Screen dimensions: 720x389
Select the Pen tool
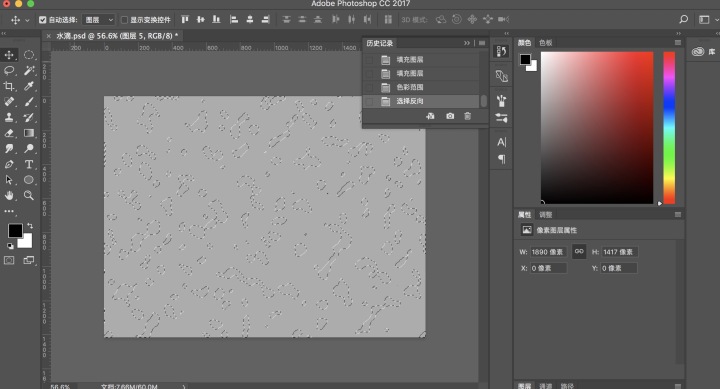click(9, 164)
